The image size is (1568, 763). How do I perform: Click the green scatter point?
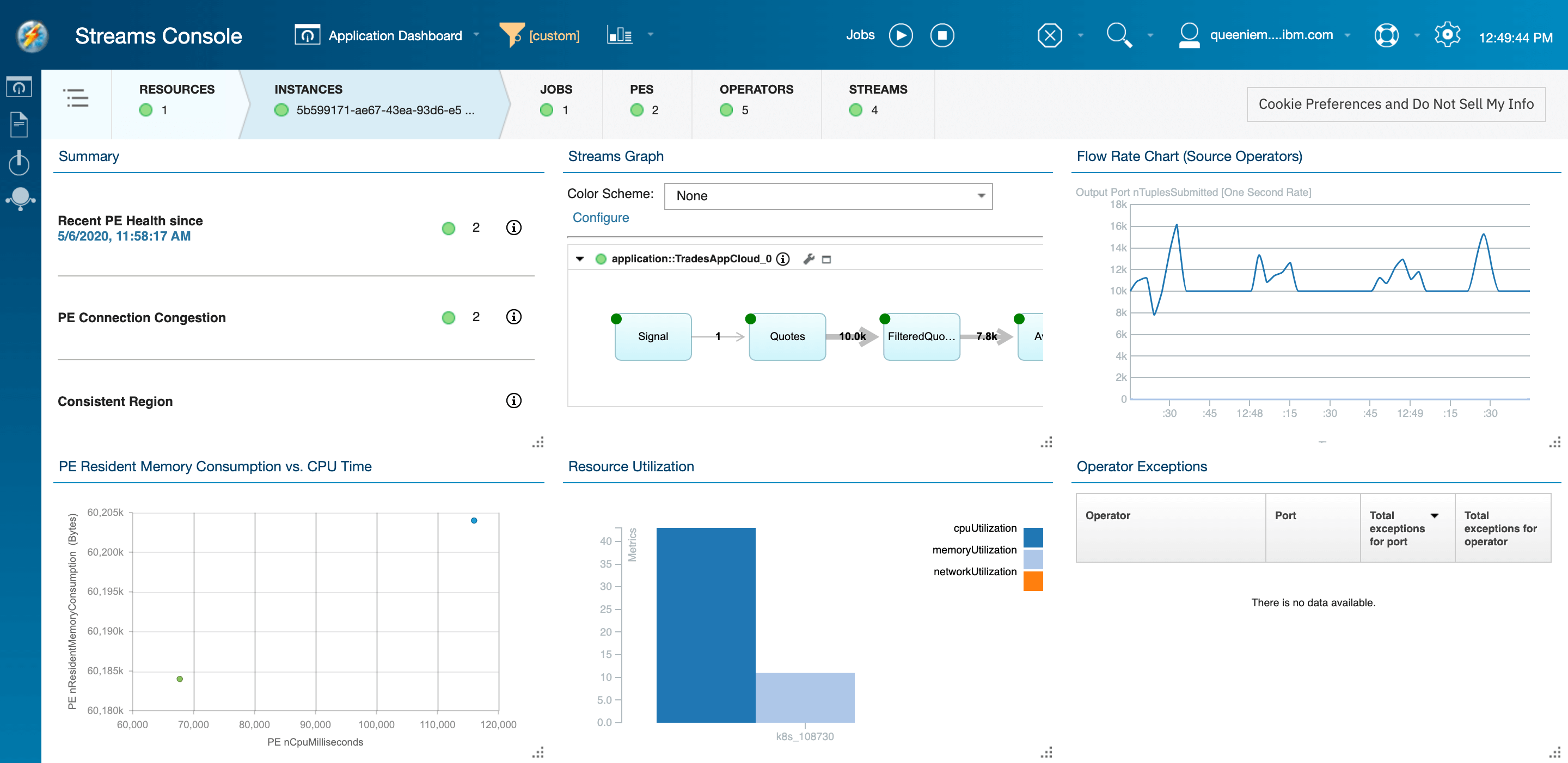point(180,679)
